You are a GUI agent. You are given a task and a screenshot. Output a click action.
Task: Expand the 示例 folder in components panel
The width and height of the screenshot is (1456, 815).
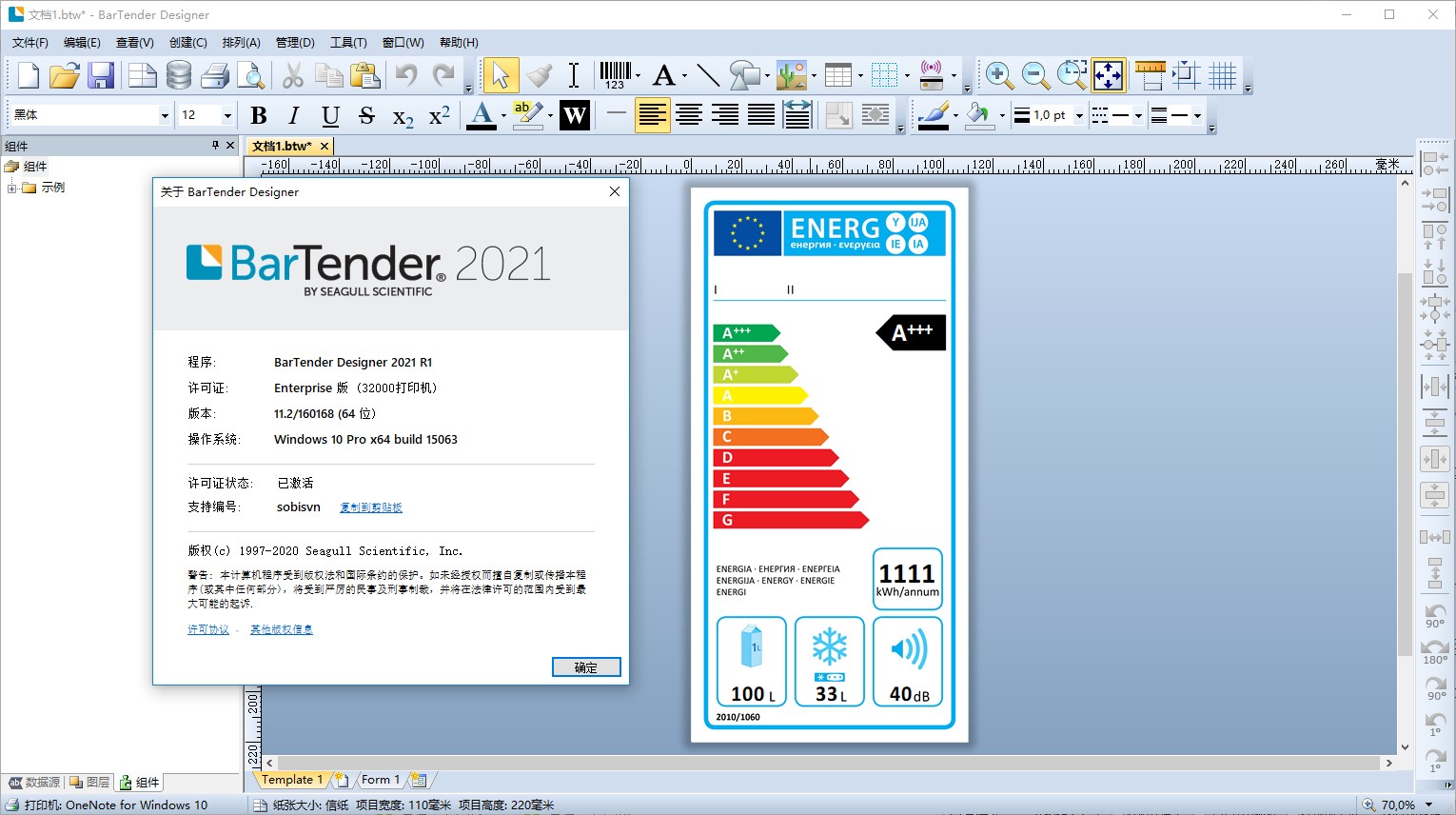pyautogui.click(x=10, y=187)
